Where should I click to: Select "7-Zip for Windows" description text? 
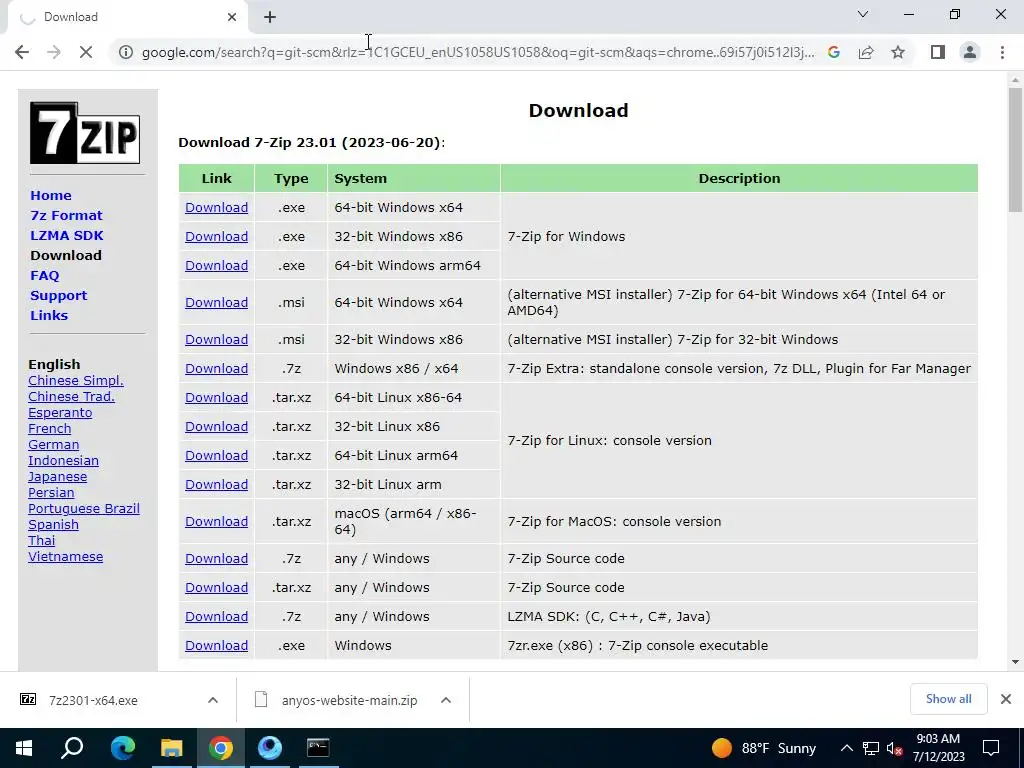[566, 236]
